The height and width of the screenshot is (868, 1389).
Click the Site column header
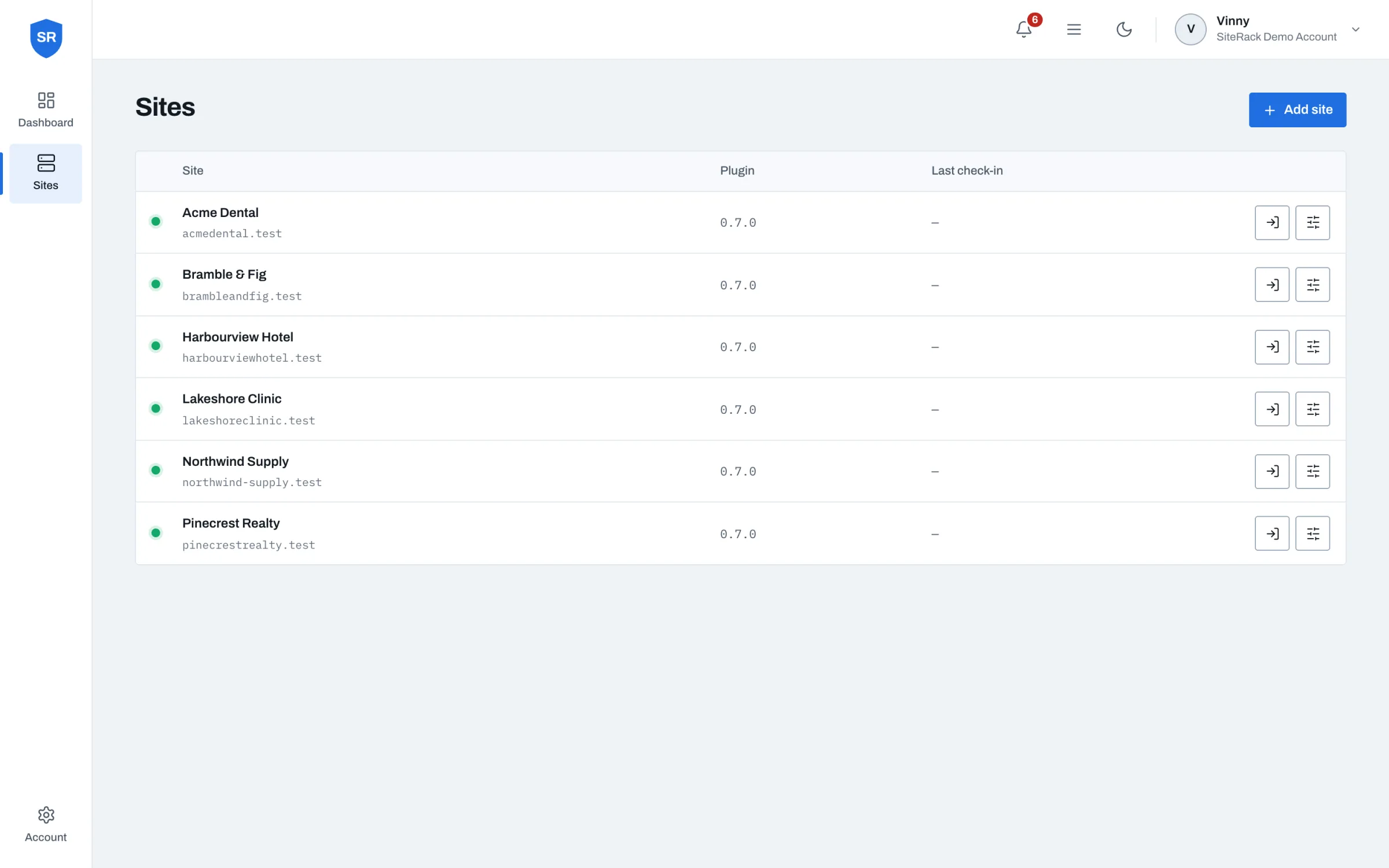tap(193, 171)
